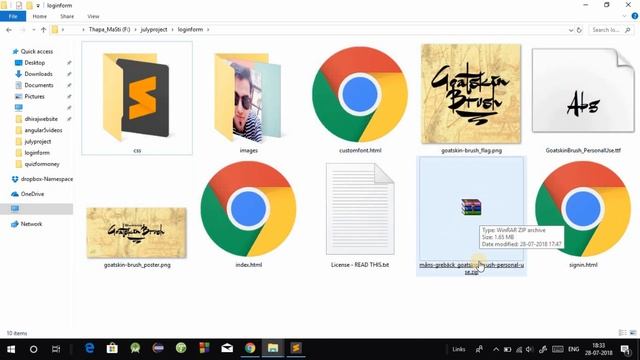Switch to details view layout
Image resolution: width=640 pixels, height=360 pixels.
(622, 333)
